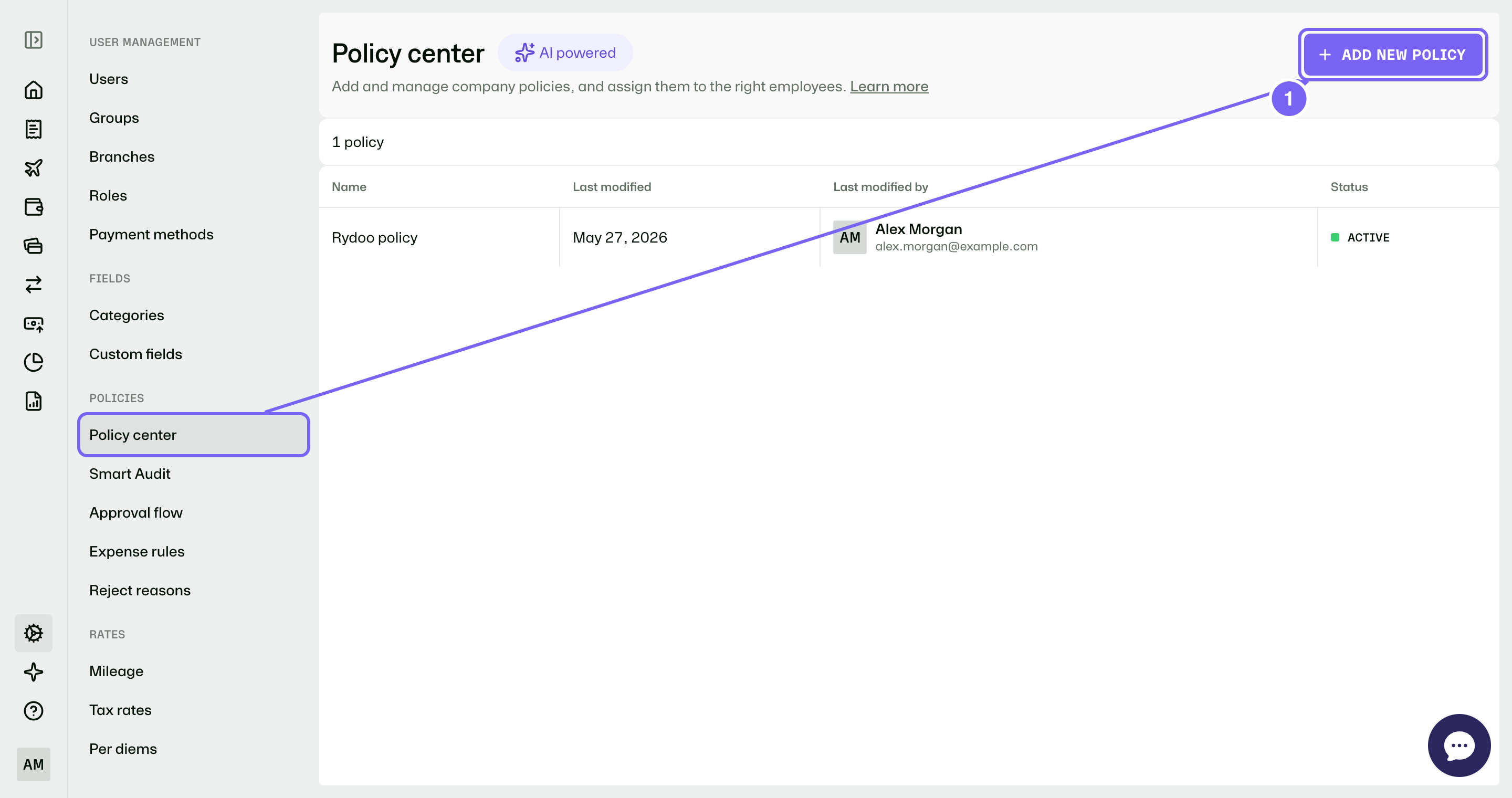
Task: Open Tax rates page
Action: coord(120,710)
